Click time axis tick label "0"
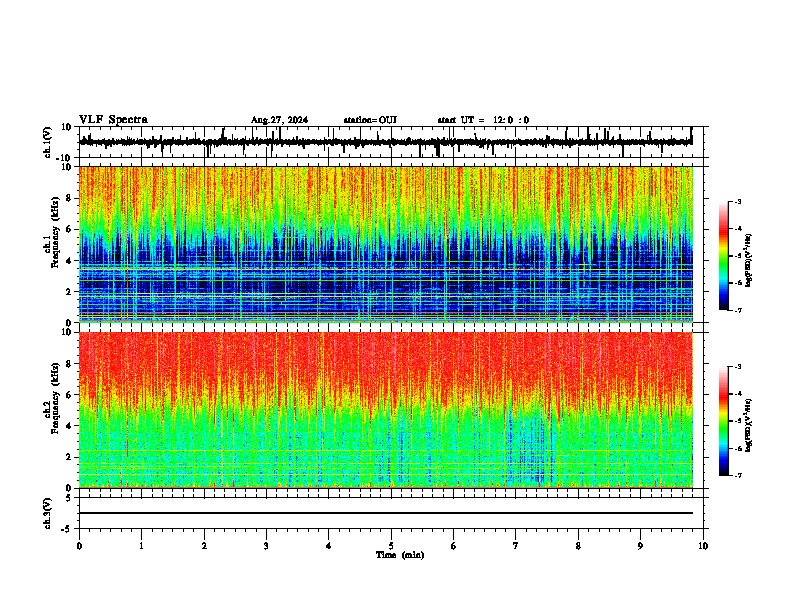792x612 pixels. [x=79, y=546]
